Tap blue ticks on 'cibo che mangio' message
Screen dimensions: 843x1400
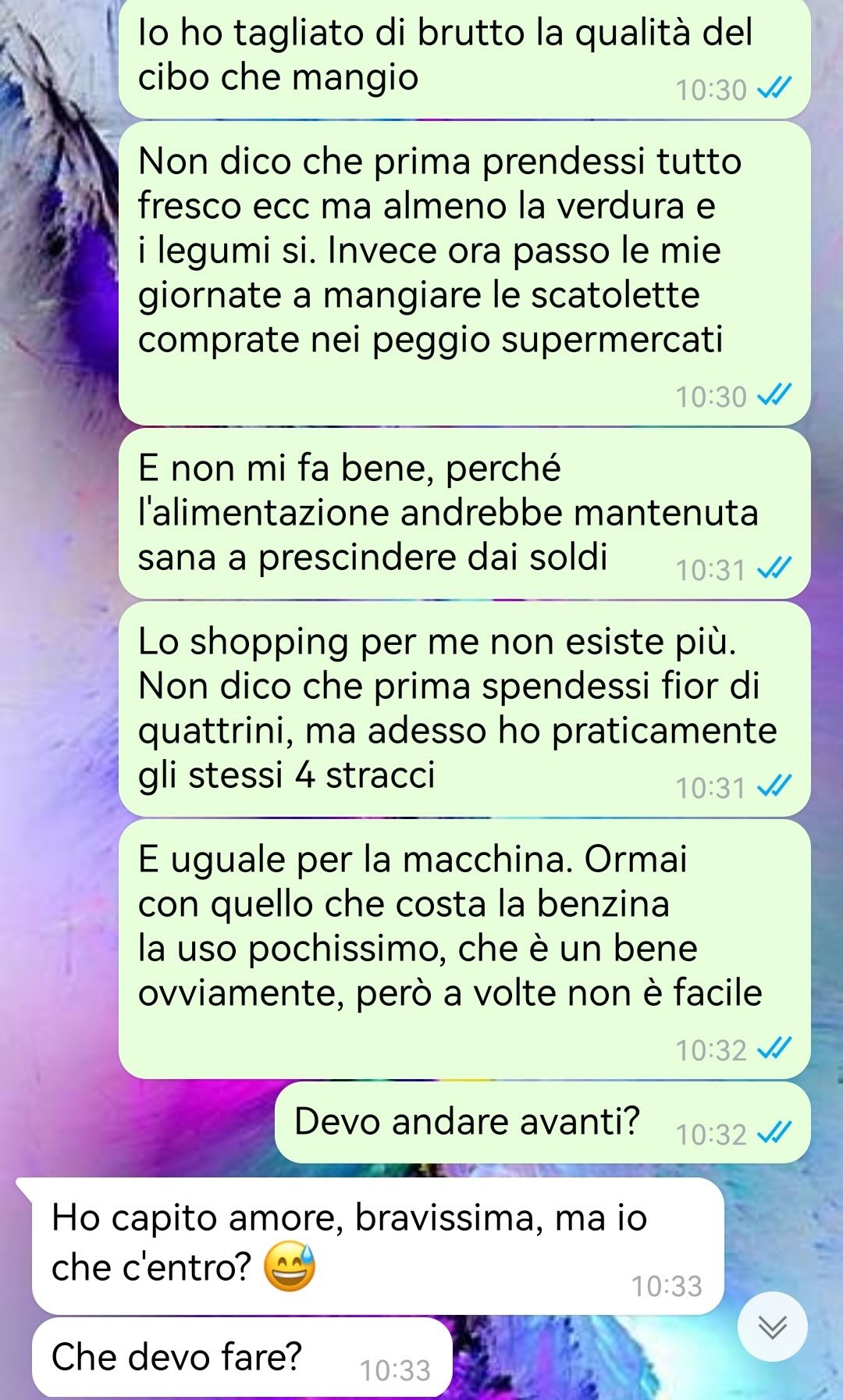click(775, 88)
